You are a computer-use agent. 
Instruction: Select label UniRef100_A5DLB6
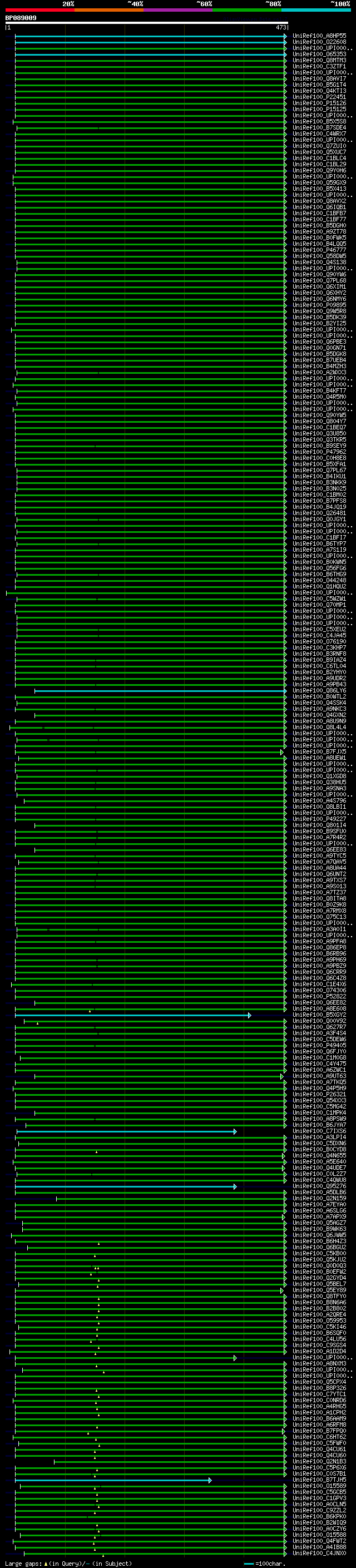tap(319, 1192)
